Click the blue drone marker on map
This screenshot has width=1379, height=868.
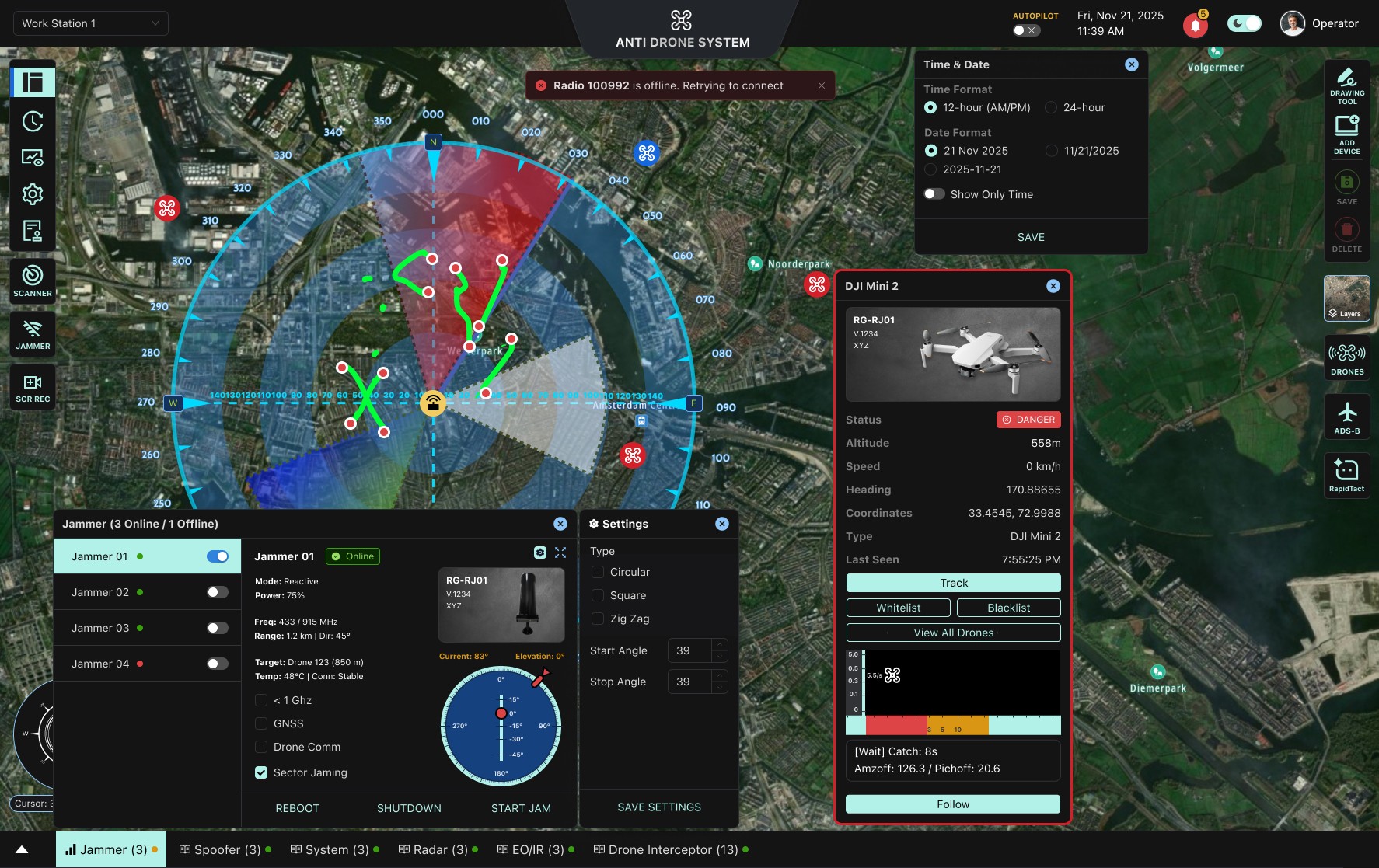click(647, 153)
